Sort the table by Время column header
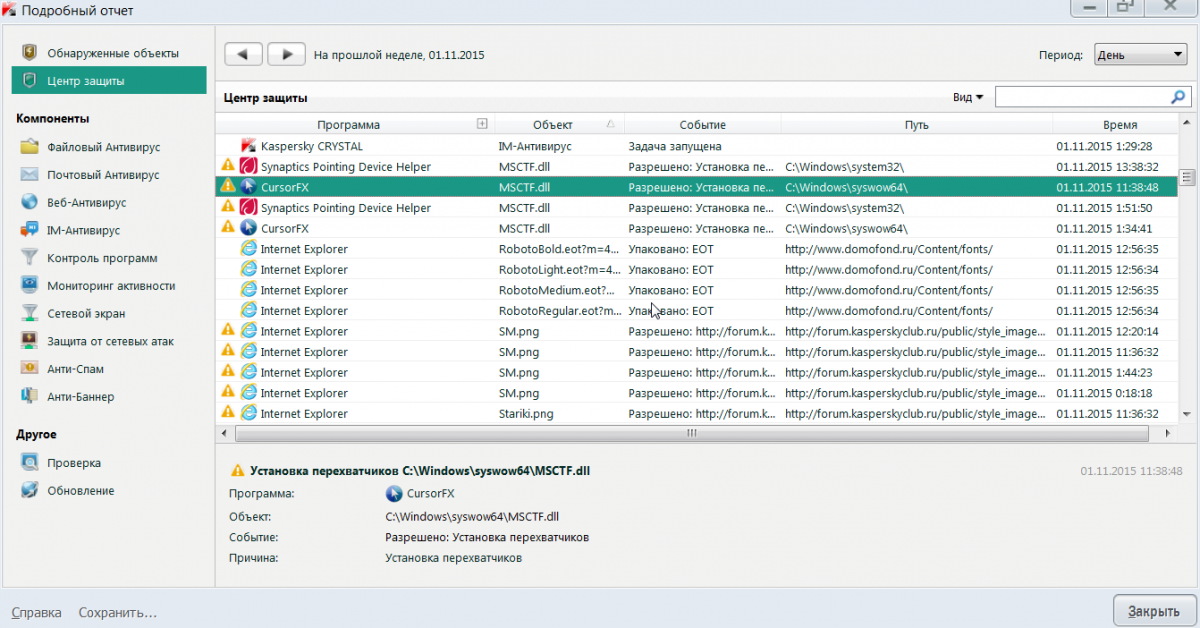 (1119, 125)
